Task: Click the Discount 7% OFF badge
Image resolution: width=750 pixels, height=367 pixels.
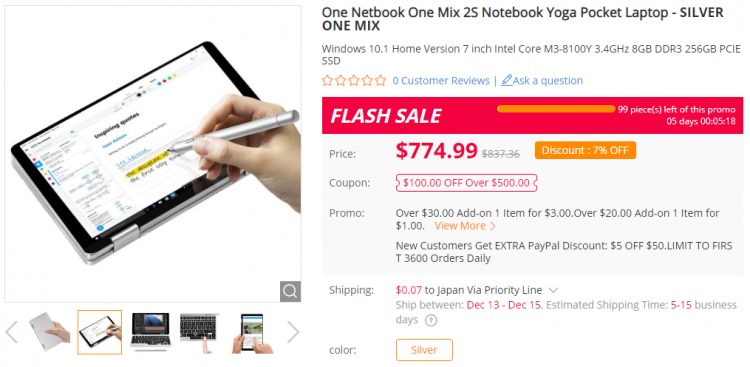Action: (585, 150)
